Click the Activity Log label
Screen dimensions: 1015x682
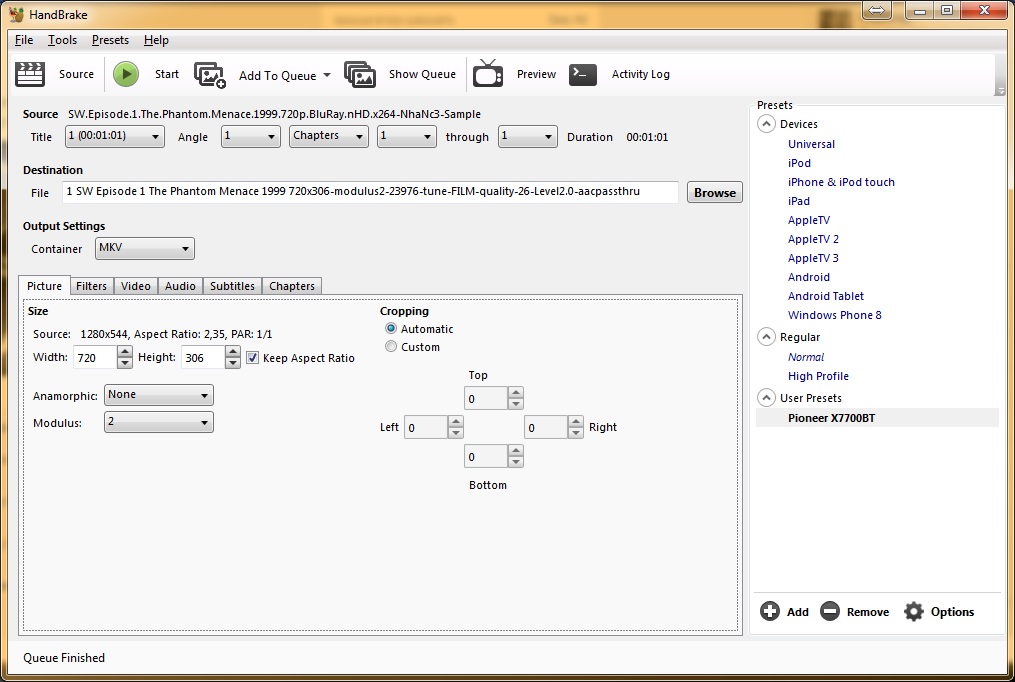click(641, 74)
